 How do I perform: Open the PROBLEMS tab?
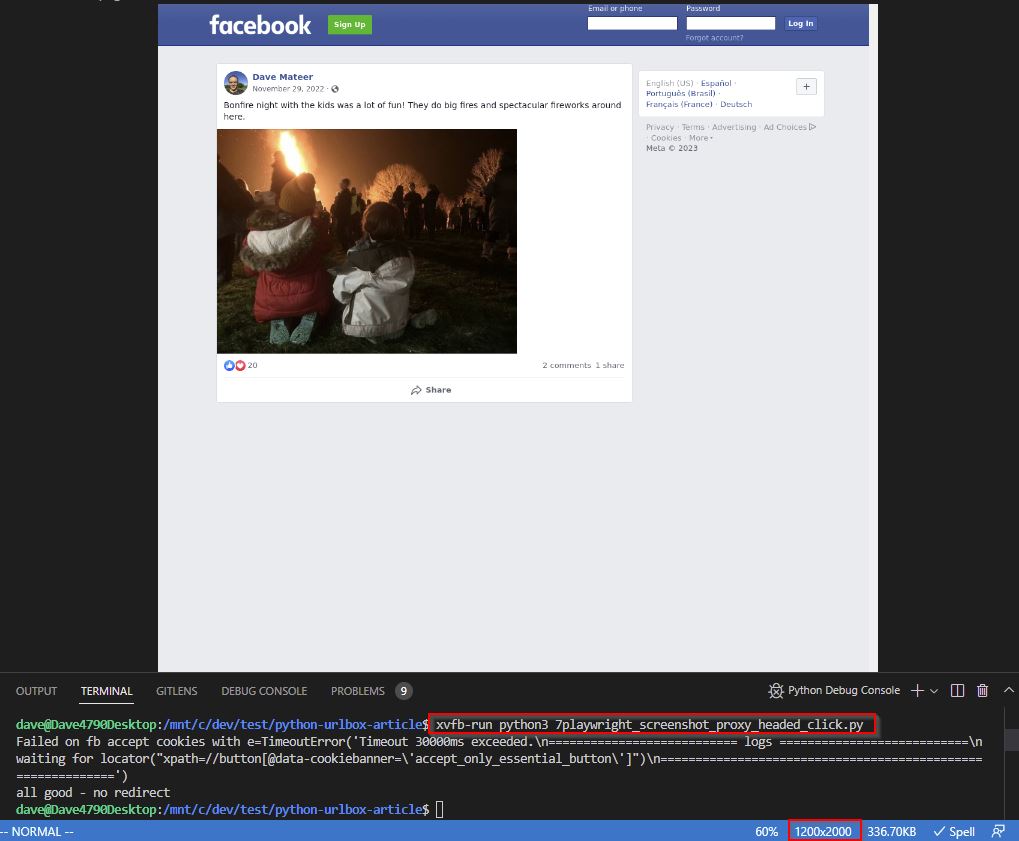click(358, 691)
